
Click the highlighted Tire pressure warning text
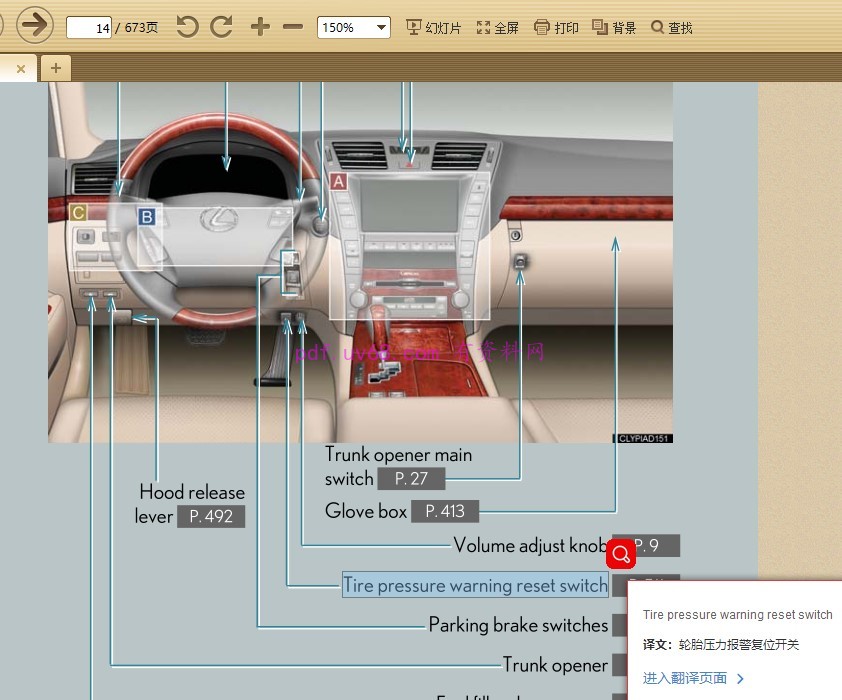[x=475, y=586]
